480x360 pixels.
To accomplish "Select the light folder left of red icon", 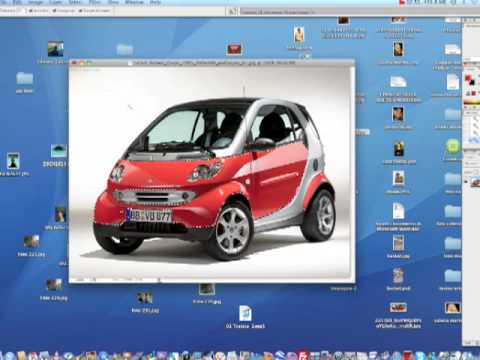I will coord(125,50).
